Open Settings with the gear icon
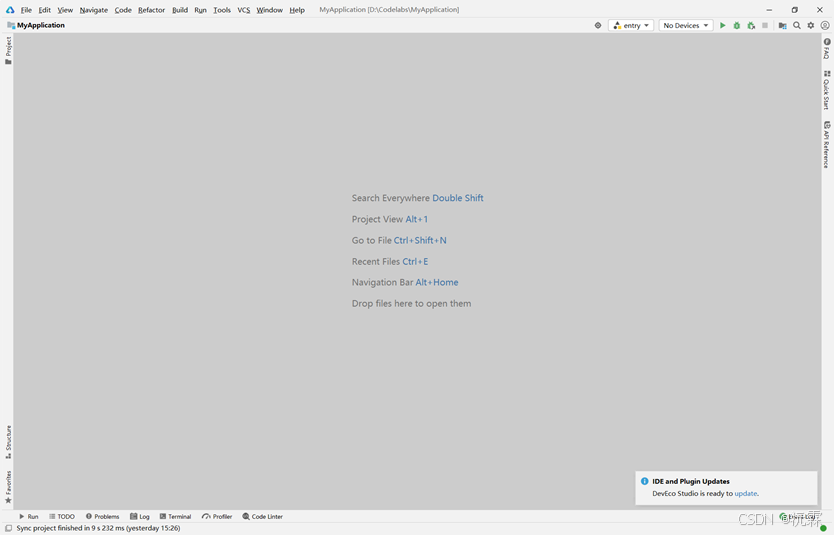This screenshot has width=834, height=535. pyautogui.click(x=811, y=26)
